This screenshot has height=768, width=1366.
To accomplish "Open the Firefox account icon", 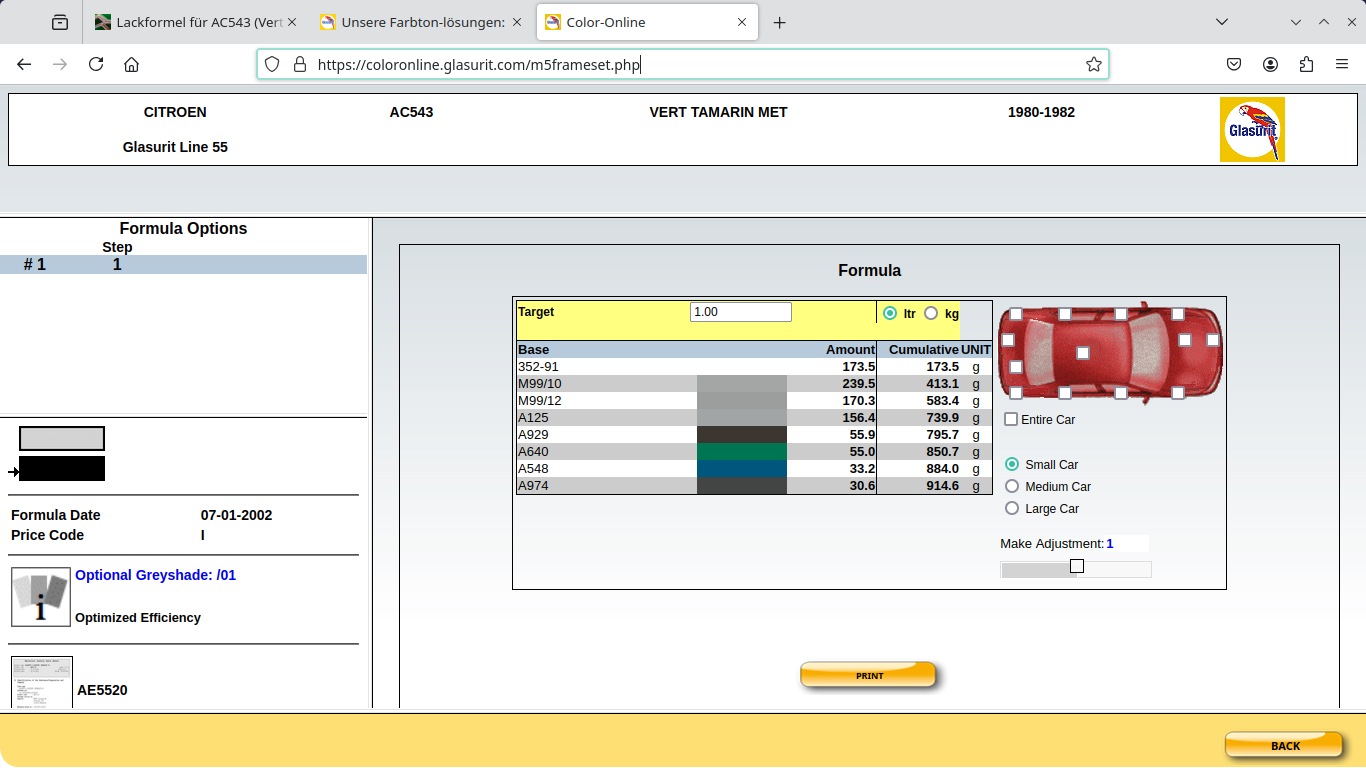I will (x=1270, y=64).
